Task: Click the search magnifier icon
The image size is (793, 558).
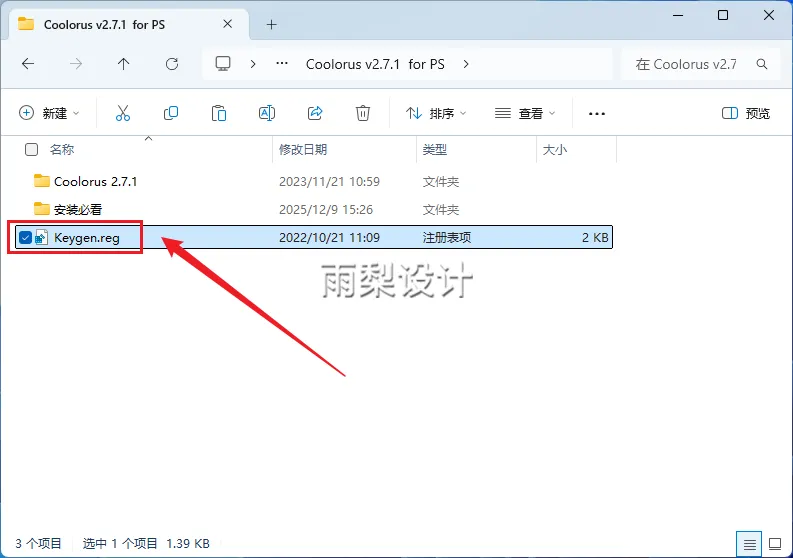Action: [x=762, y=64]
